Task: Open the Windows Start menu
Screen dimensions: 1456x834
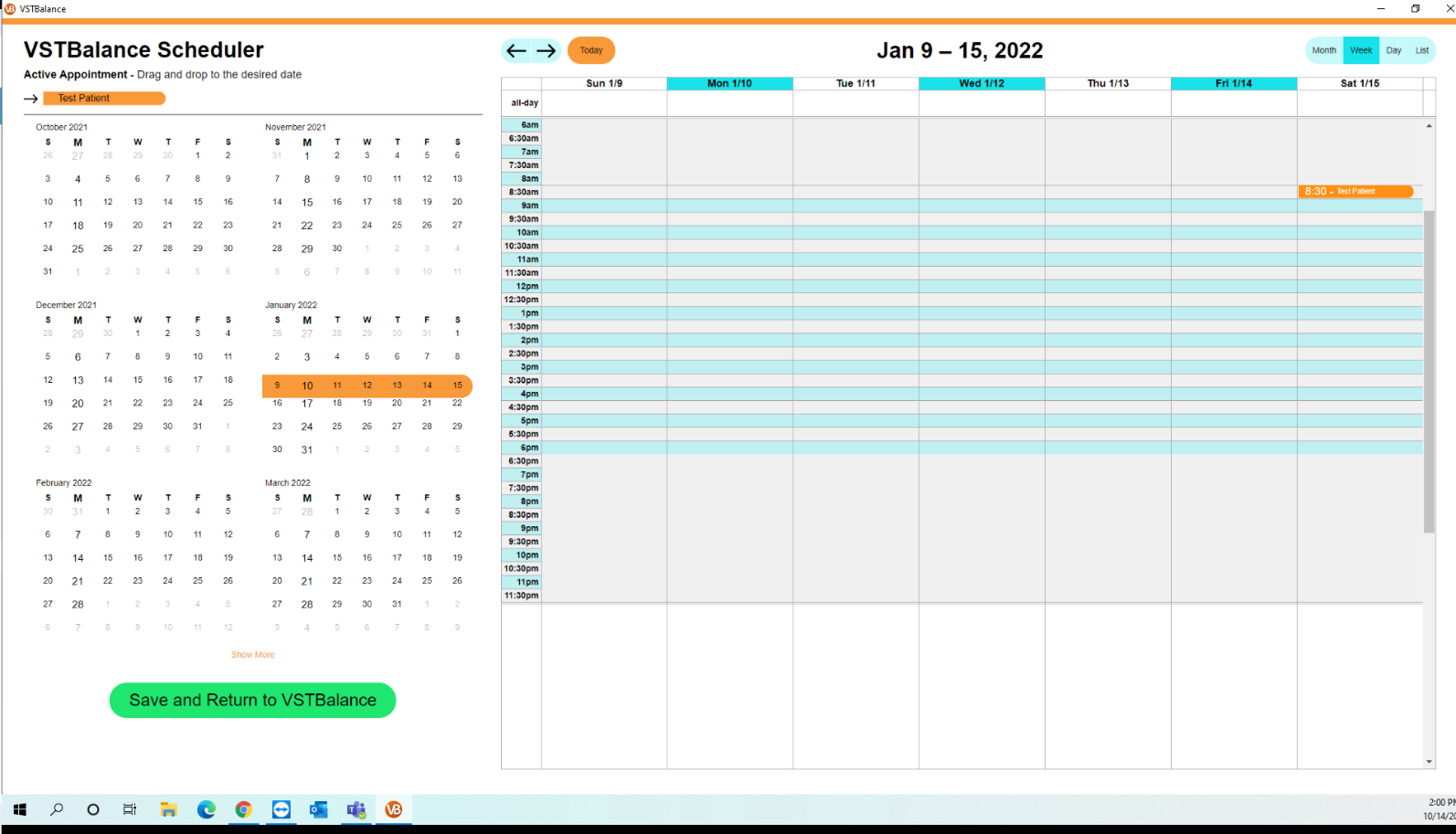Action: pos(19,809)
